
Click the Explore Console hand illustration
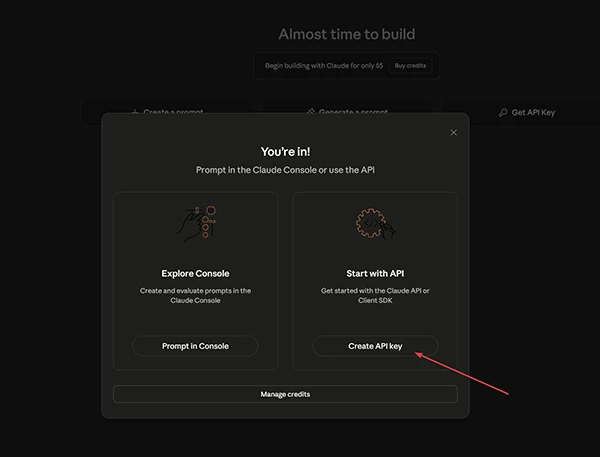click(x=195, y=224)
